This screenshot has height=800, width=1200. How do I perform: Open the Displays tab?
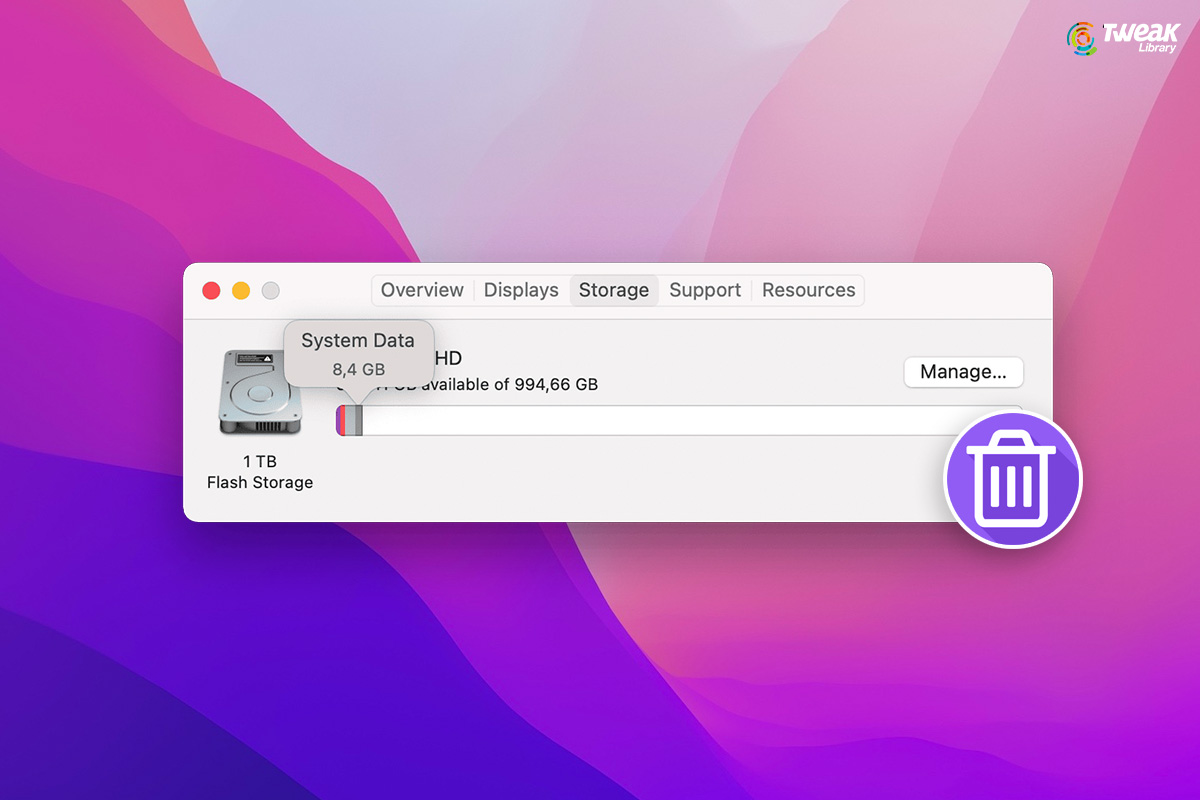(x=520, y=290)
